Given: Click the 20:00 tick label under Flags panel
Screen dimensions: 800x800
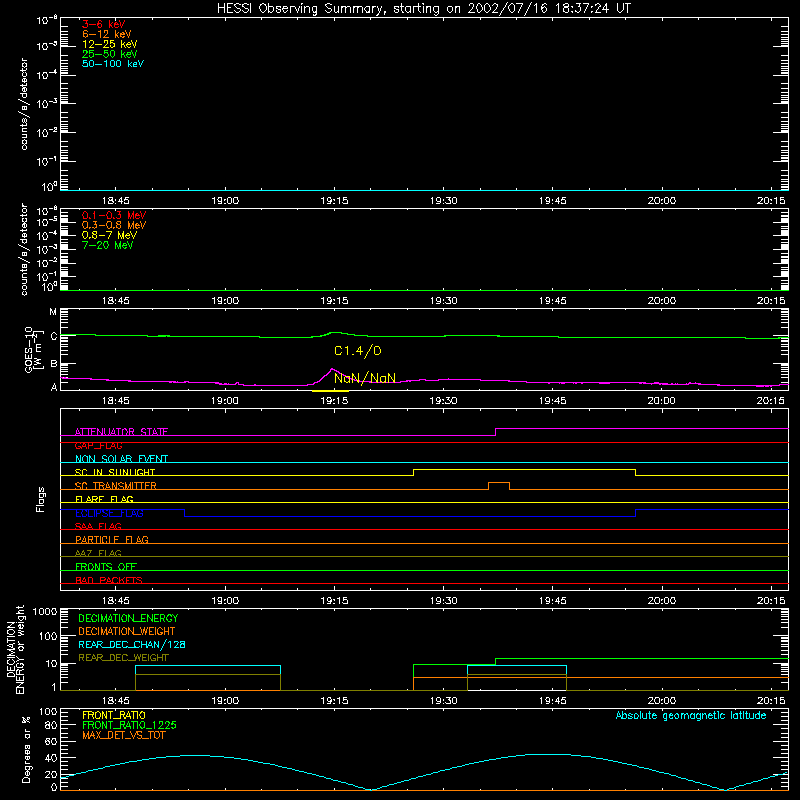Looking at the screenshot, I should pos(662,601).
